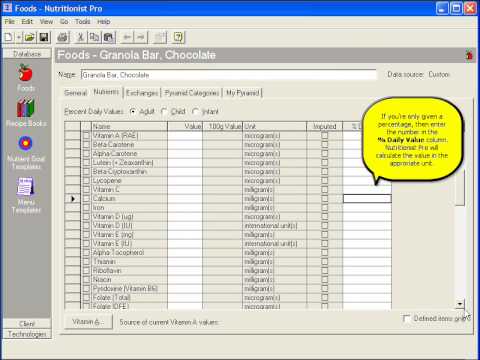
Task: Select the Infant radio button
Action: [196, 112]
